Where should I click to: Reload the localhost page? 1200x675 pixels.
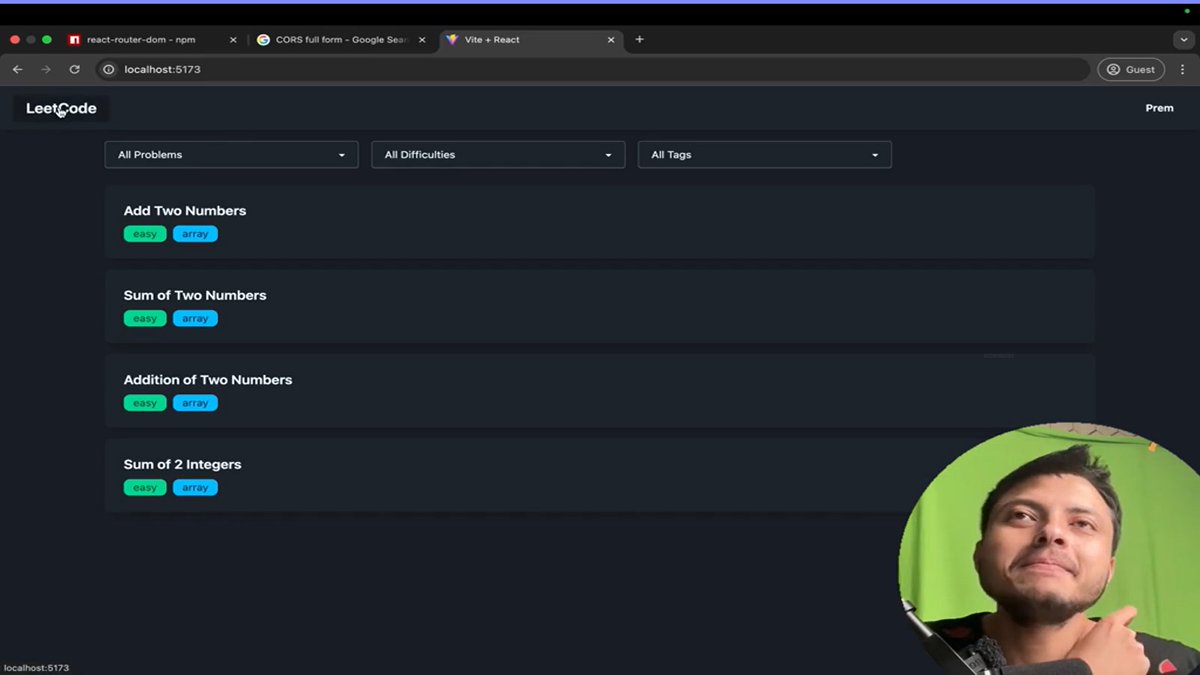click(x=74, y=69)
